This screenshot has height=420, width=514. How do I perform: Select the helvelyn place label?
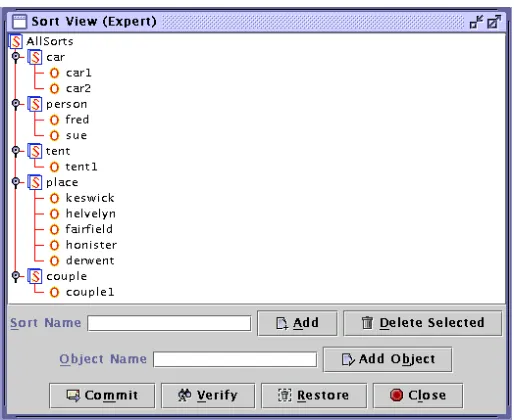tap(91, 214)
